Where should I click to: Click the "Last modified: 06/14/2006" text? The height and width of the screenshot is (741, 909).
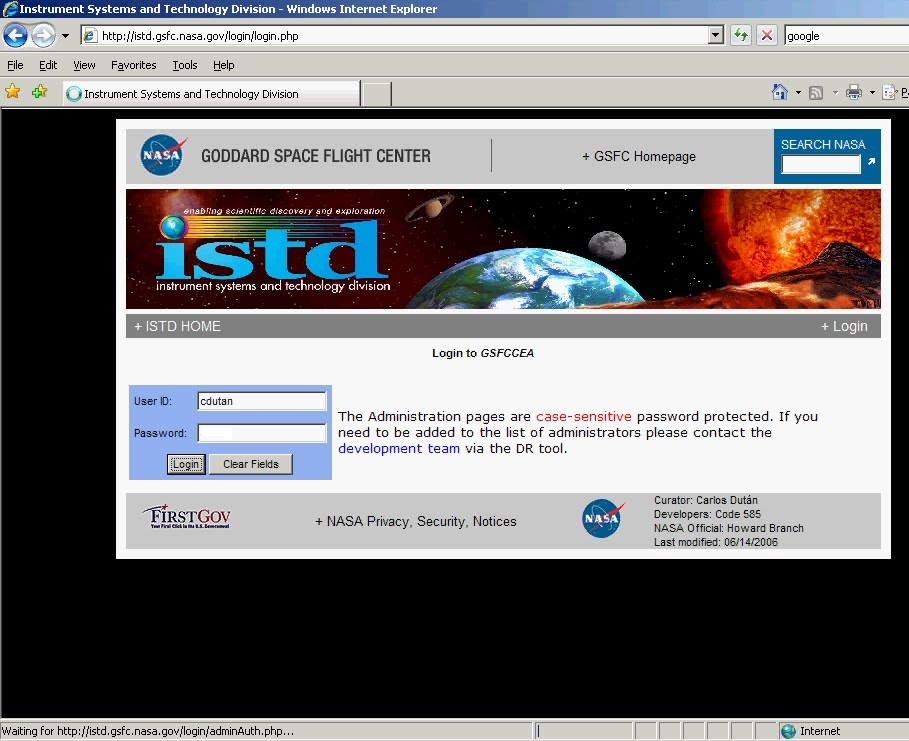716,542
